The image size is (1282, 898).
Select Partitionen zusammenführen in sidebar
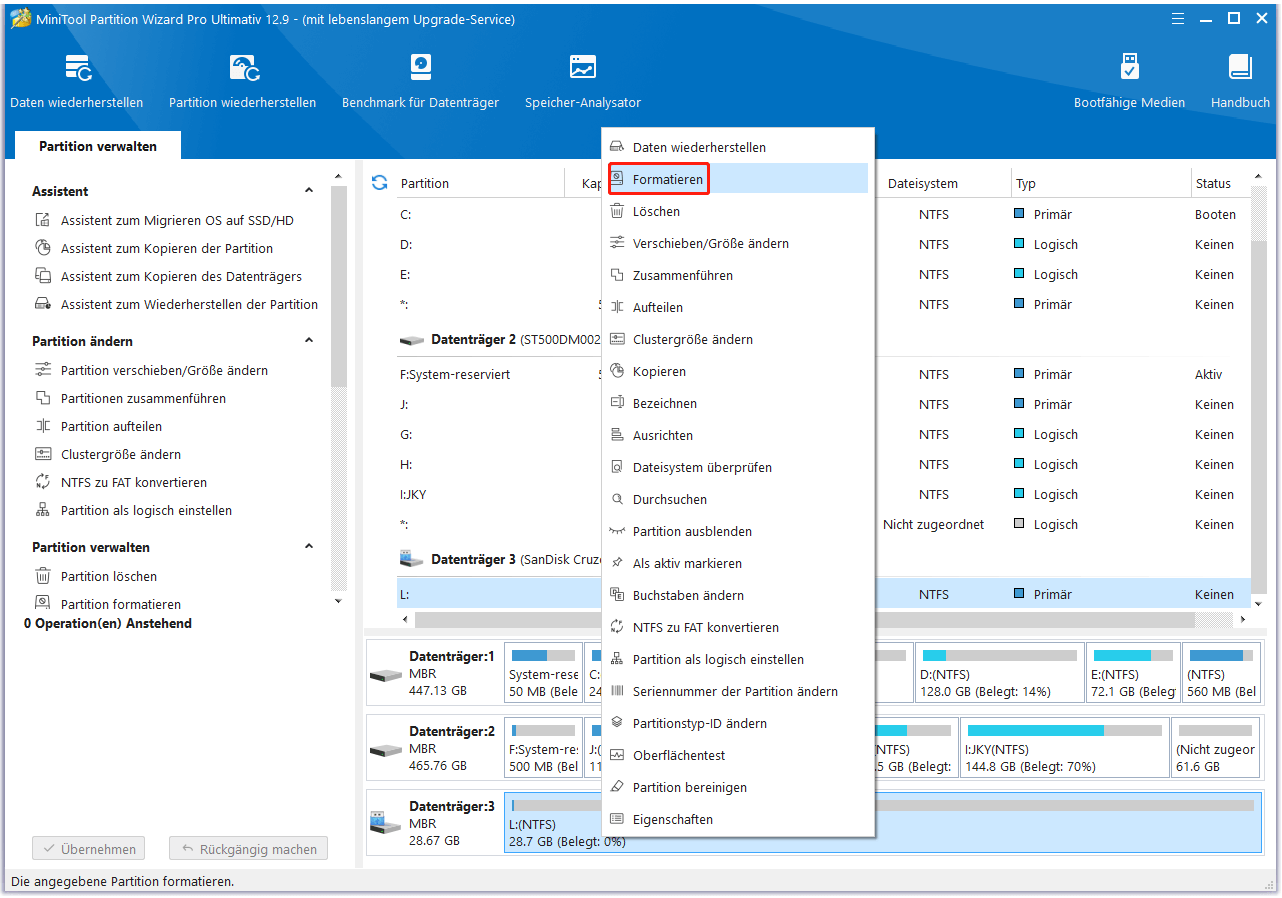click(143, 398)
